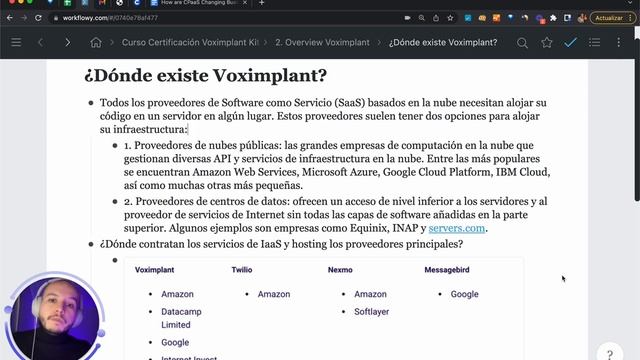Open the servers.com hyperlink
This screenshot has width=640, height=360.
coord(457,228)
